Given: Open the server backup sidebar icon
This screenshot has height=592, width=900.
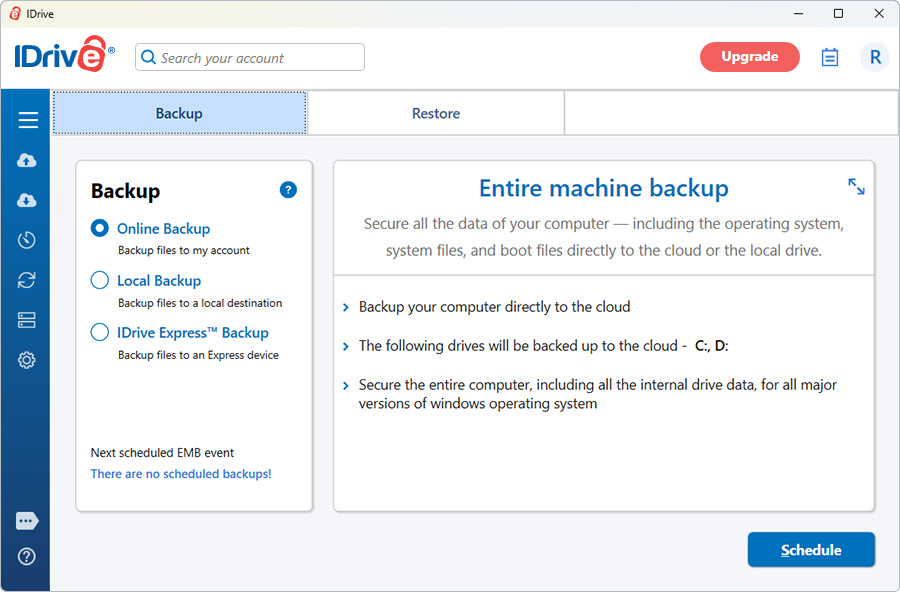Looking at the screenshot, I should pyautogui.click(x=26, y=320).
